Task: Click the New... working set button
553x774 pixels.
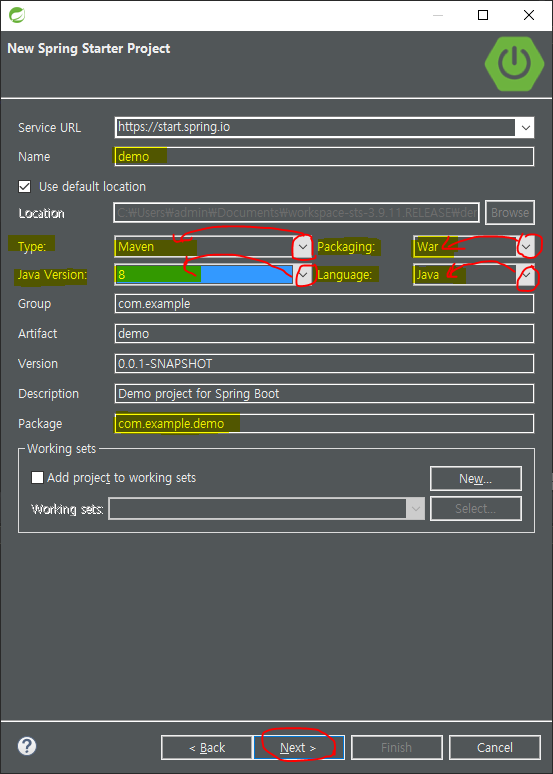Action: [x=475, y=478]
